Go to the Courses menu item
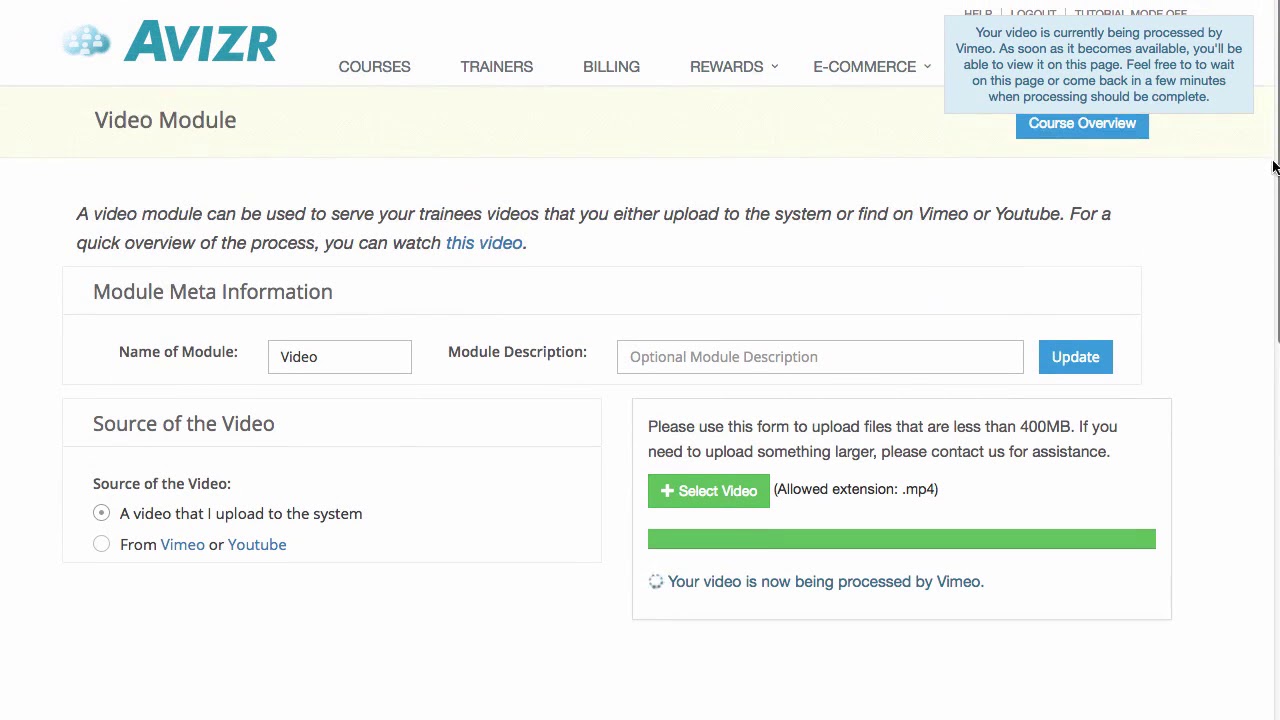The width and height of the screenshot is (1280, 720). click(374, 67)
